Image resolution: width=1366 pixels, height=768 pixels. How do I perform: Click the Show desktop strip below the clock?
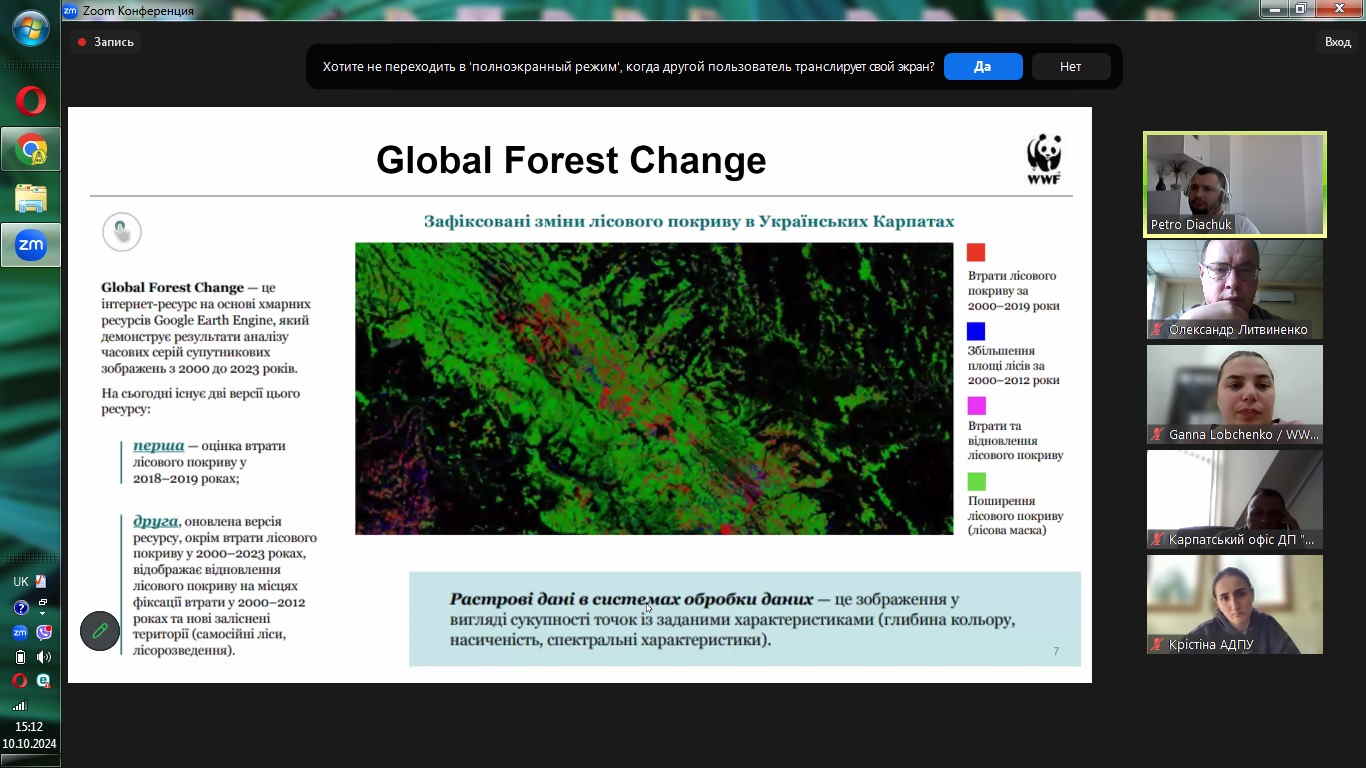point(30,760)
